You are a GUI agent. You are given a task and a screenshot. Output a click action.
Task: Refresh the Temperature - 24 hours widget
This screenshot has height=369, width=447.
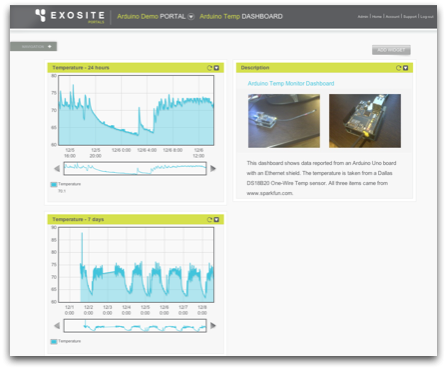209,68
